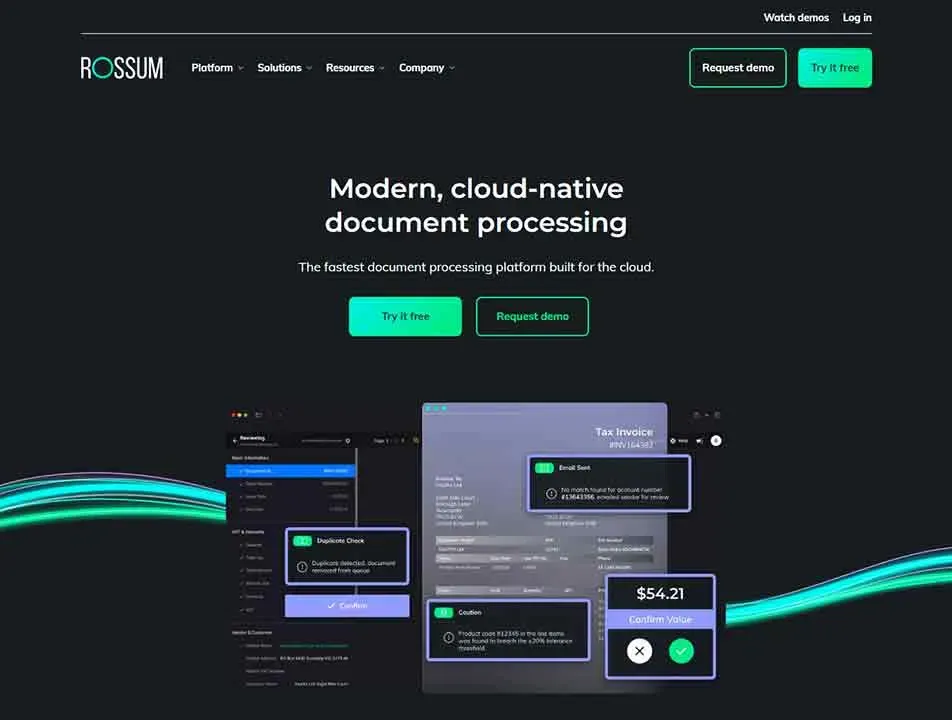
Task: Click the info icon in the Duplicate Check card
Action: 302,567
